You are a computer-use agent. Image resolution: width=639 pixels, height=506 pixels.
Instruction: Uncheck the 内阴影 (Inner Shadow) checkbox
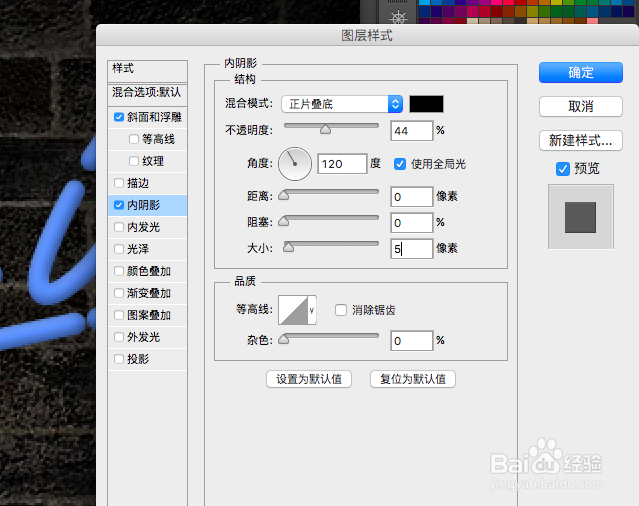point(119,205)
